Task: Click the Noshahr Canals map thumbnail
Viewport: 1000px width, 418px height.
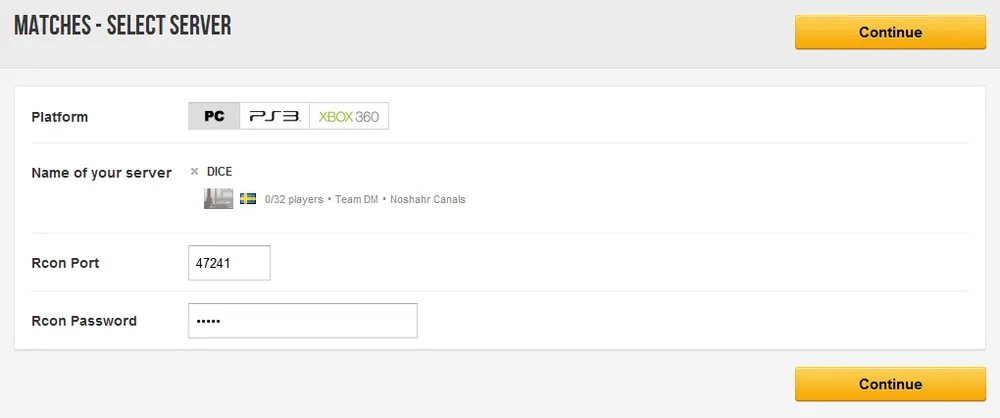Action: (218, 198)
